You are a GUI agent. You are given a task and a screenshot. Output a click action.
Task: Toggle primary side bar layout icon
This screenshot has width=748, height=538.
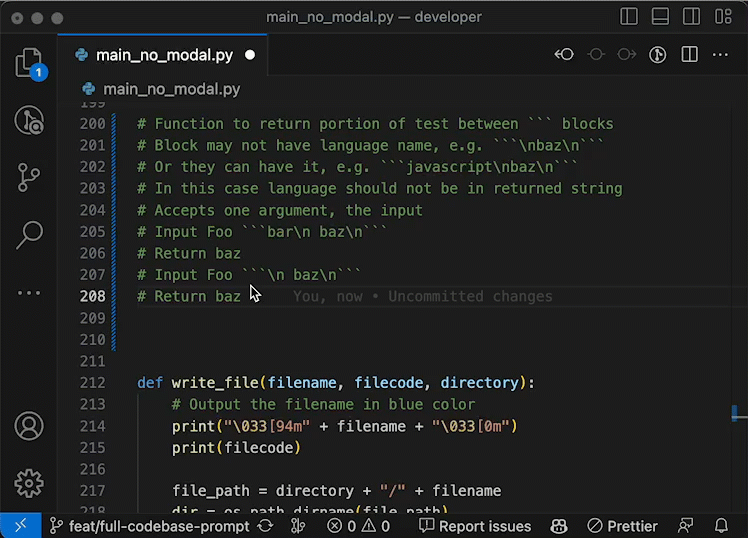[x=629, y=17]
